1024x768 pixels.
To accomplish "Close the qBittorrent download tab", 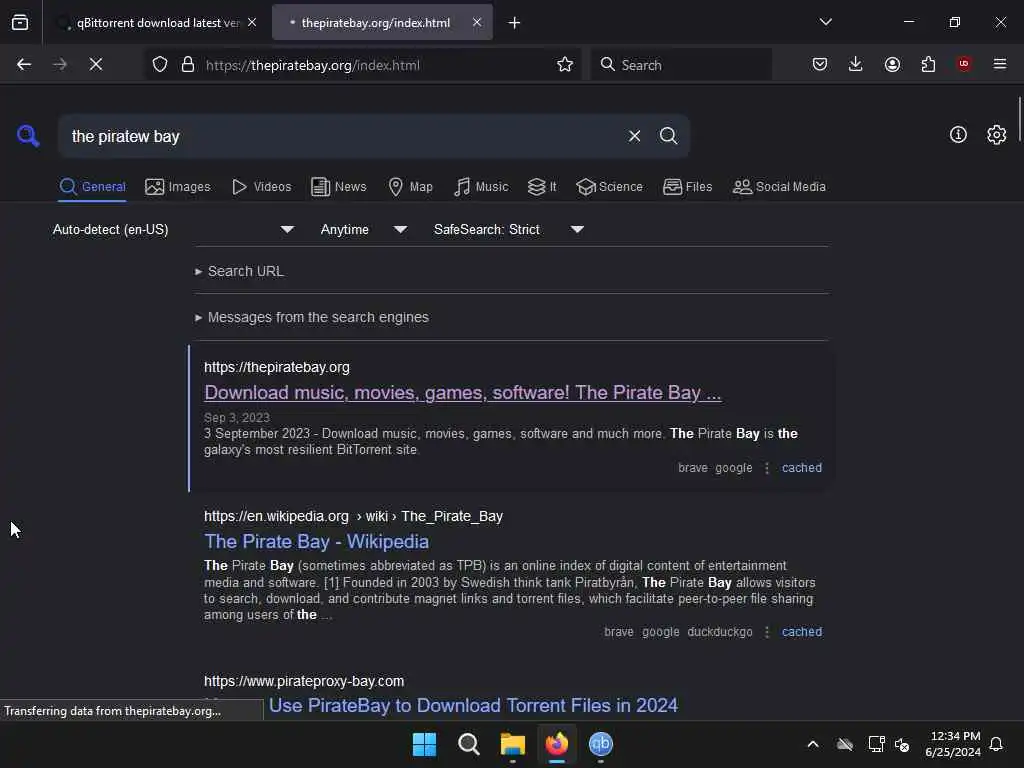I will tap(252, 22).
